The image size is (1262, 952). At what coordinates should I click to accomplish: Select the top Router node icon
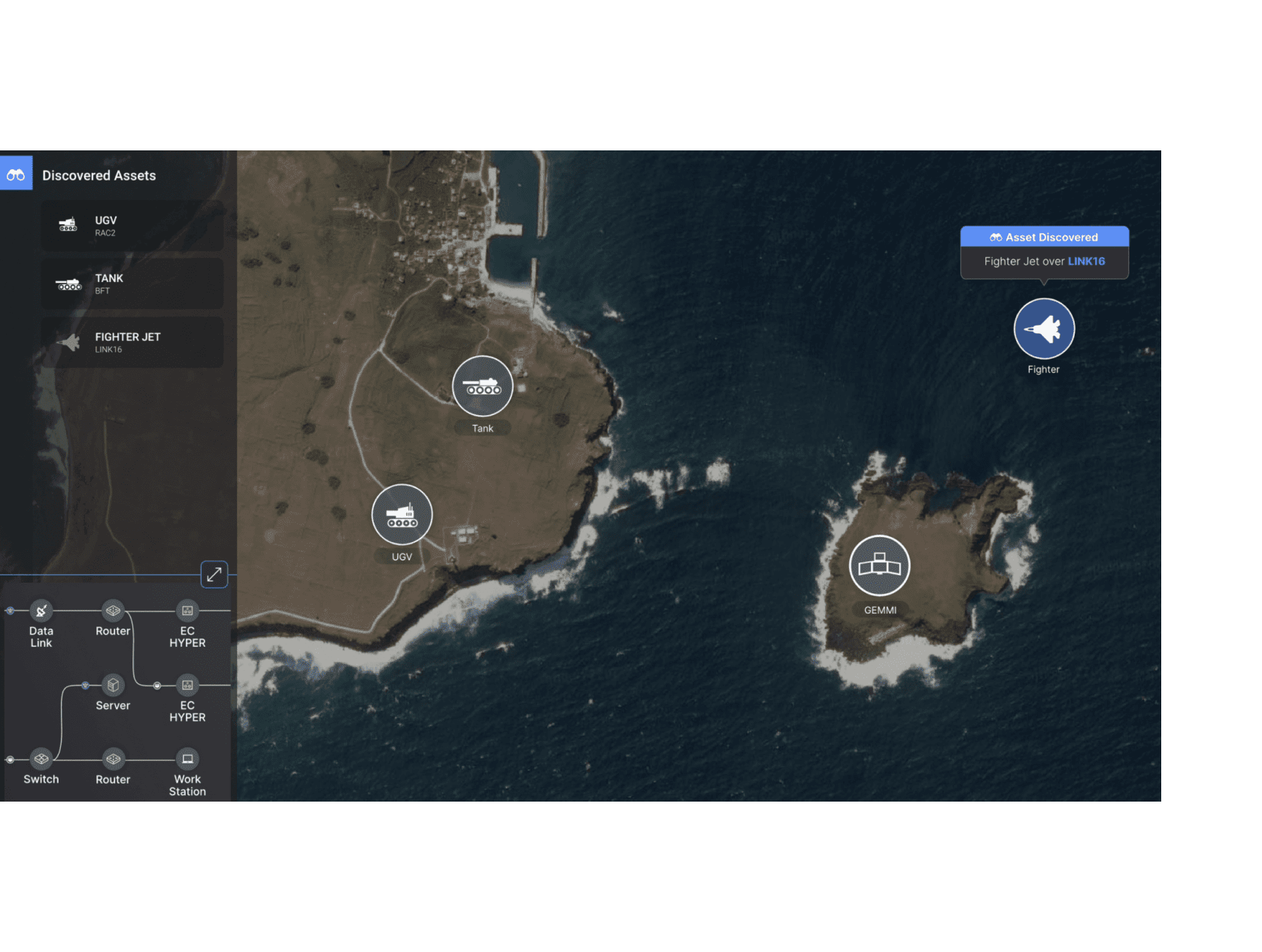114,611
